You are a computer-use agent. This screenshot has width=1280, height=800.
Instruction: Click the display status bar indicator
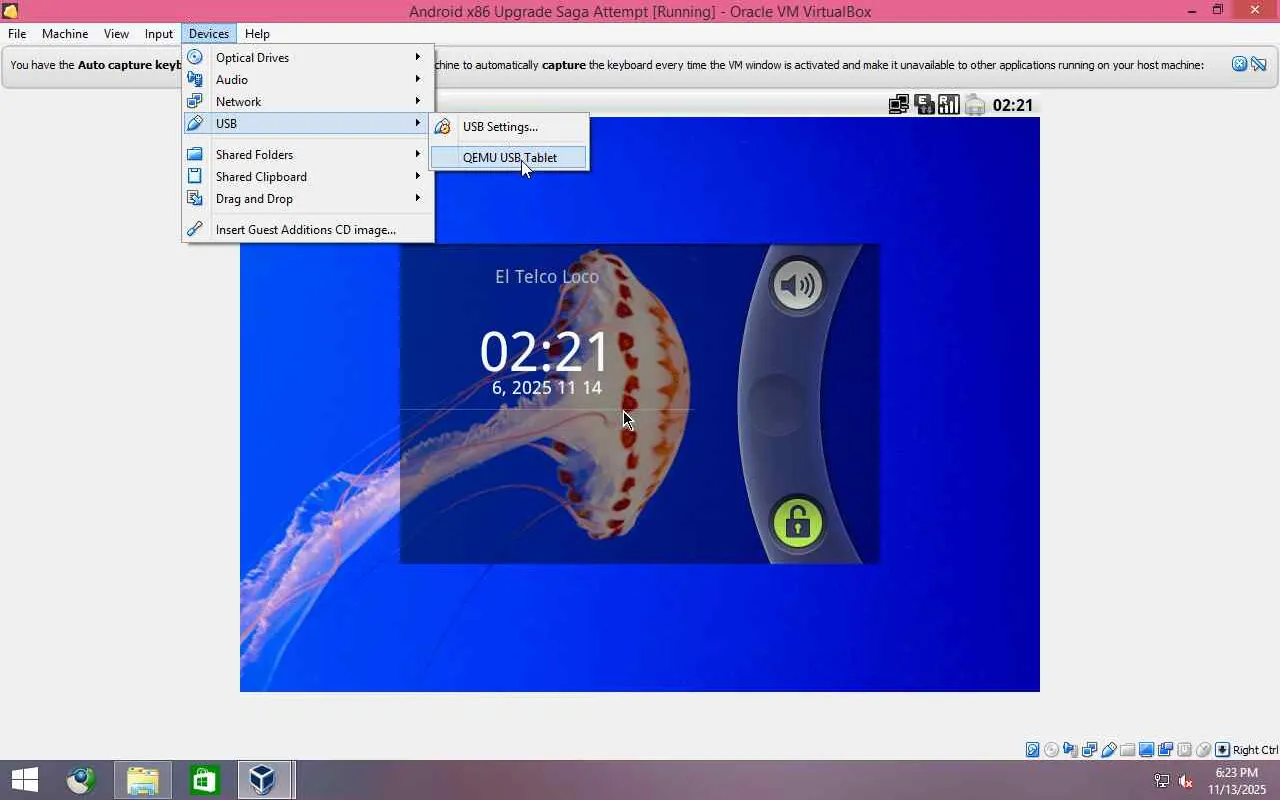[x=1146, y=750]
